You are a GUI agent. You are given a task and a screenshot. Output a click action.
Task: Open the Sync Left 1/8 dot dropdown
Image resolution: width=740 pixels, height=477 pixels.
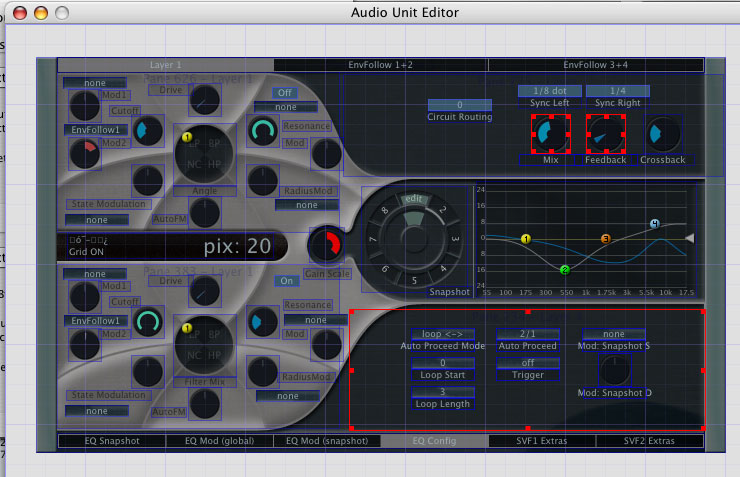click(550, 91)
